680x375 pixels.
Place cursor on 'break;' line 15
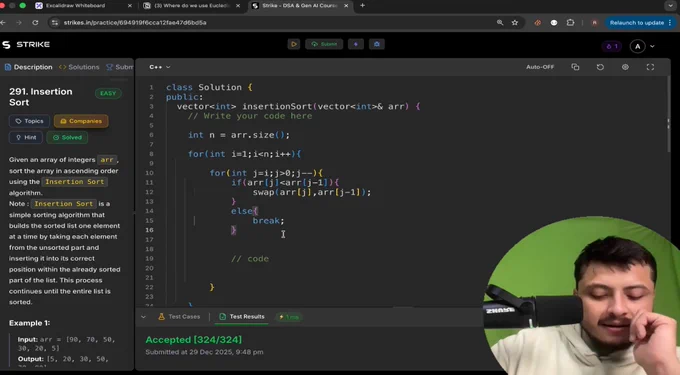coord(268,221)
